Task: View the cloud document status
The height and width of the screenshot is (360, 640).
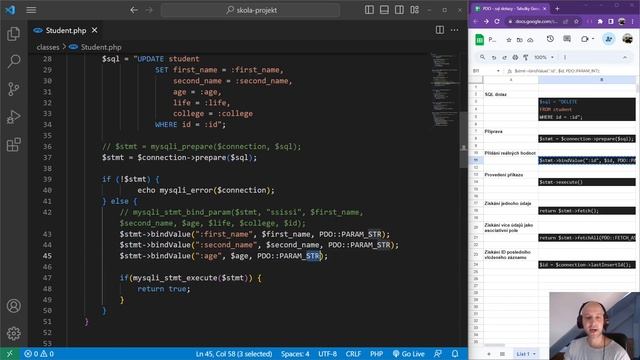Action: click(530, 40)
